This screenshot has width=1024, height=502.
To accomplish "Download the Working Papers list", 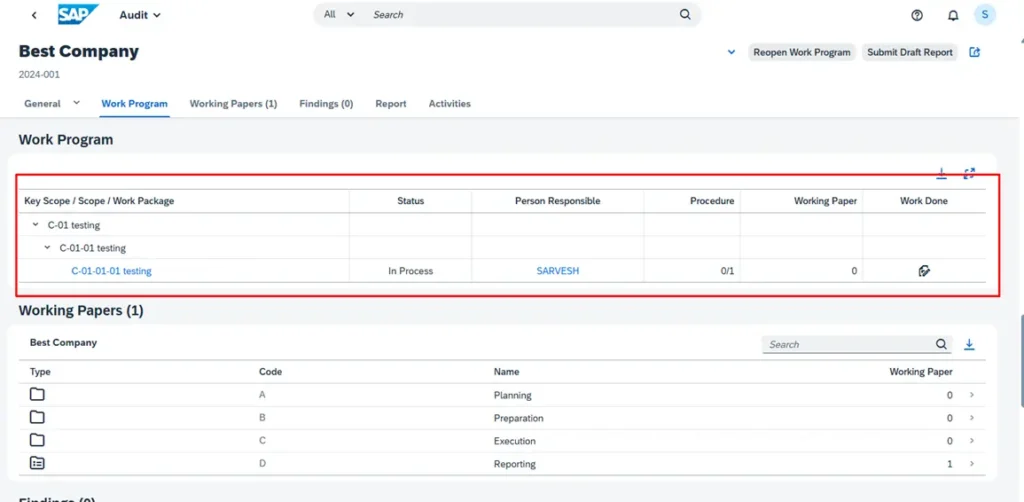I will click(969, 345).
